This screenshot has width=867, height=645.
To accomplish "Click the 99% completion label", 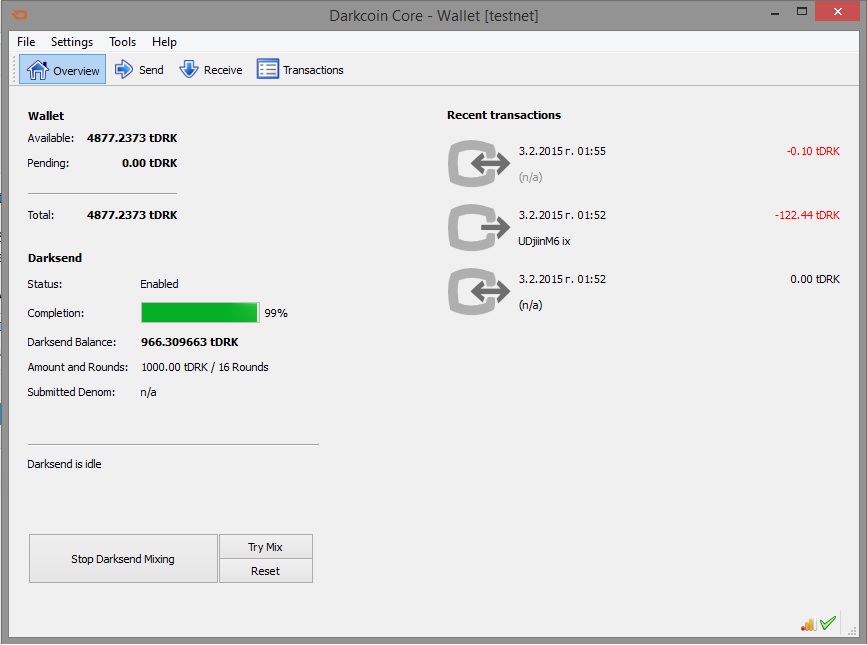I will [x=276, y=313].
